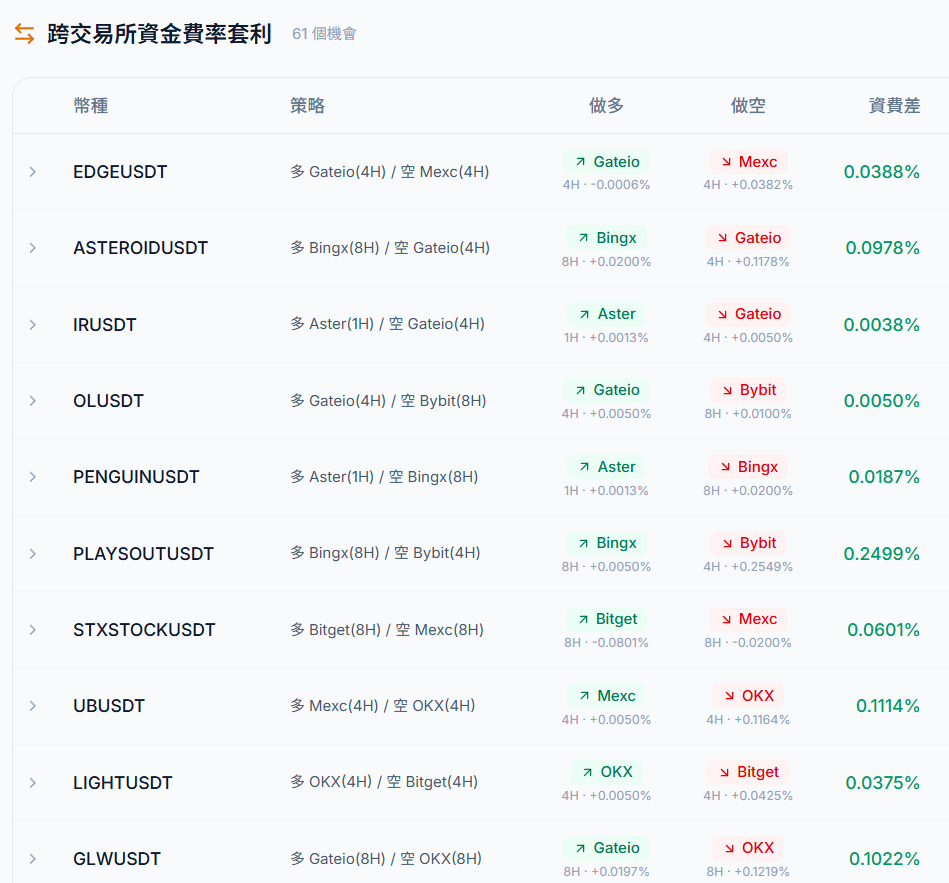The width and height of the screenshot is (949, 883).
Task: Click the Mexc short badge for STXSTOCKUSDT
Action: pyautogui.click(x=748, y=619)
